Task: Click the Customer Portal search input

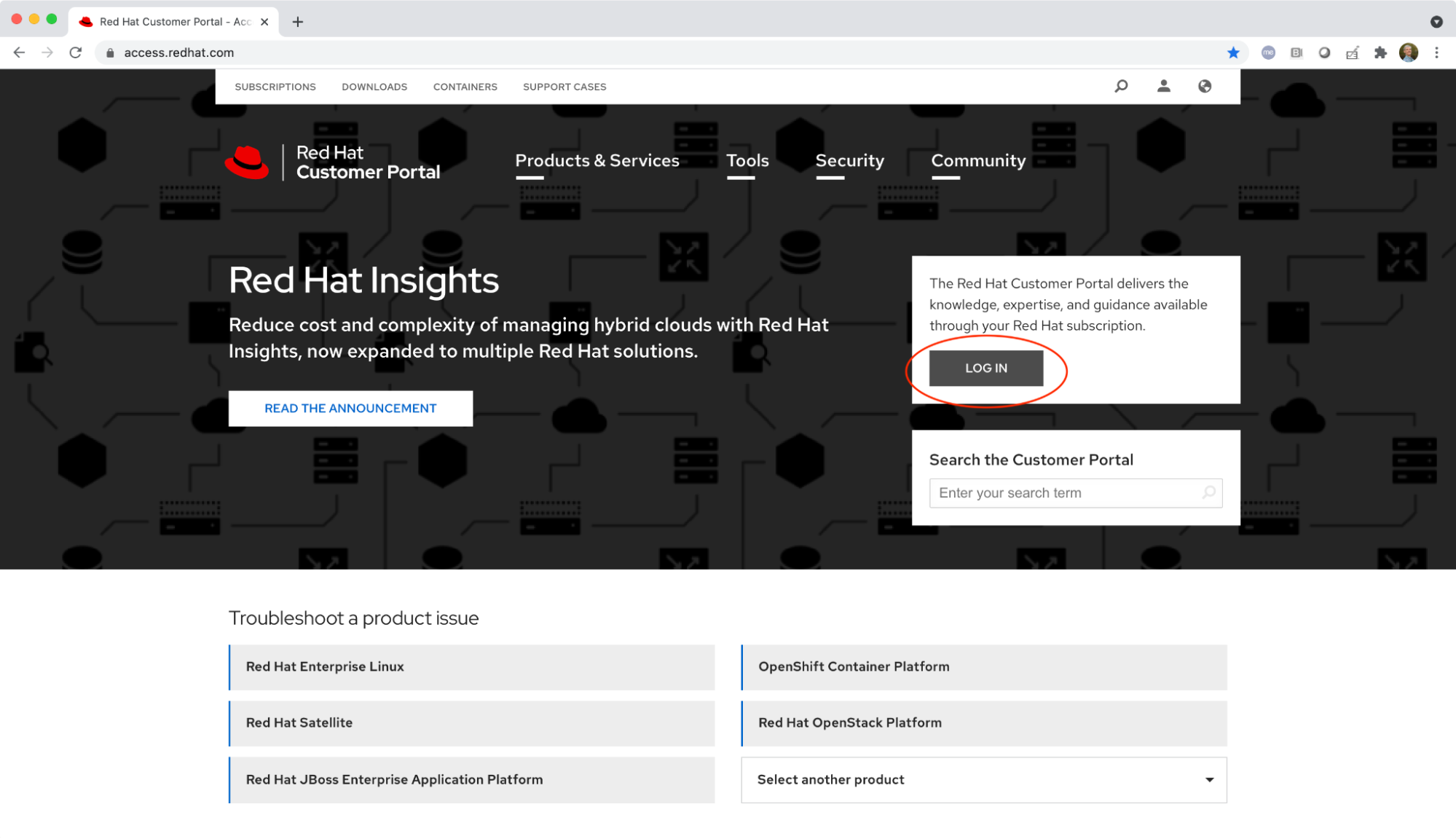Action: [1065, 493]
